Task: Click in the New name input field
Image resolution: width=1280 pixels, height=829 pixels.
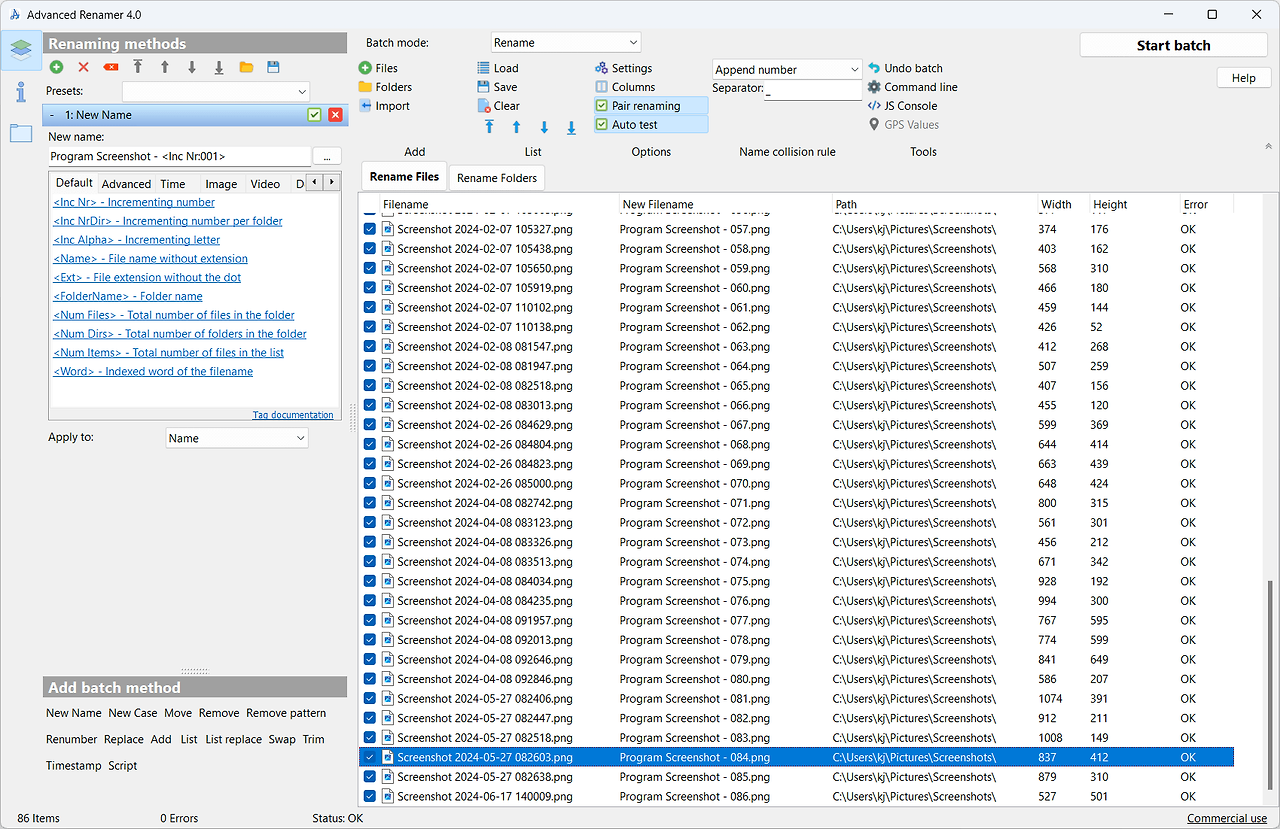Action: (180, 156)
